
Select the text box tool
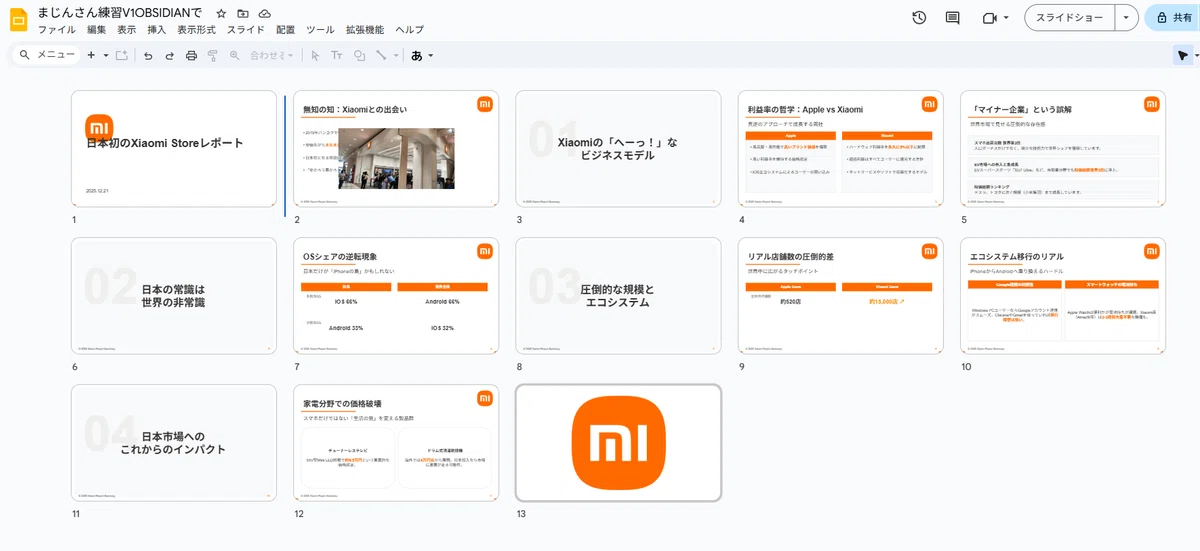click(x=337, y=55)
